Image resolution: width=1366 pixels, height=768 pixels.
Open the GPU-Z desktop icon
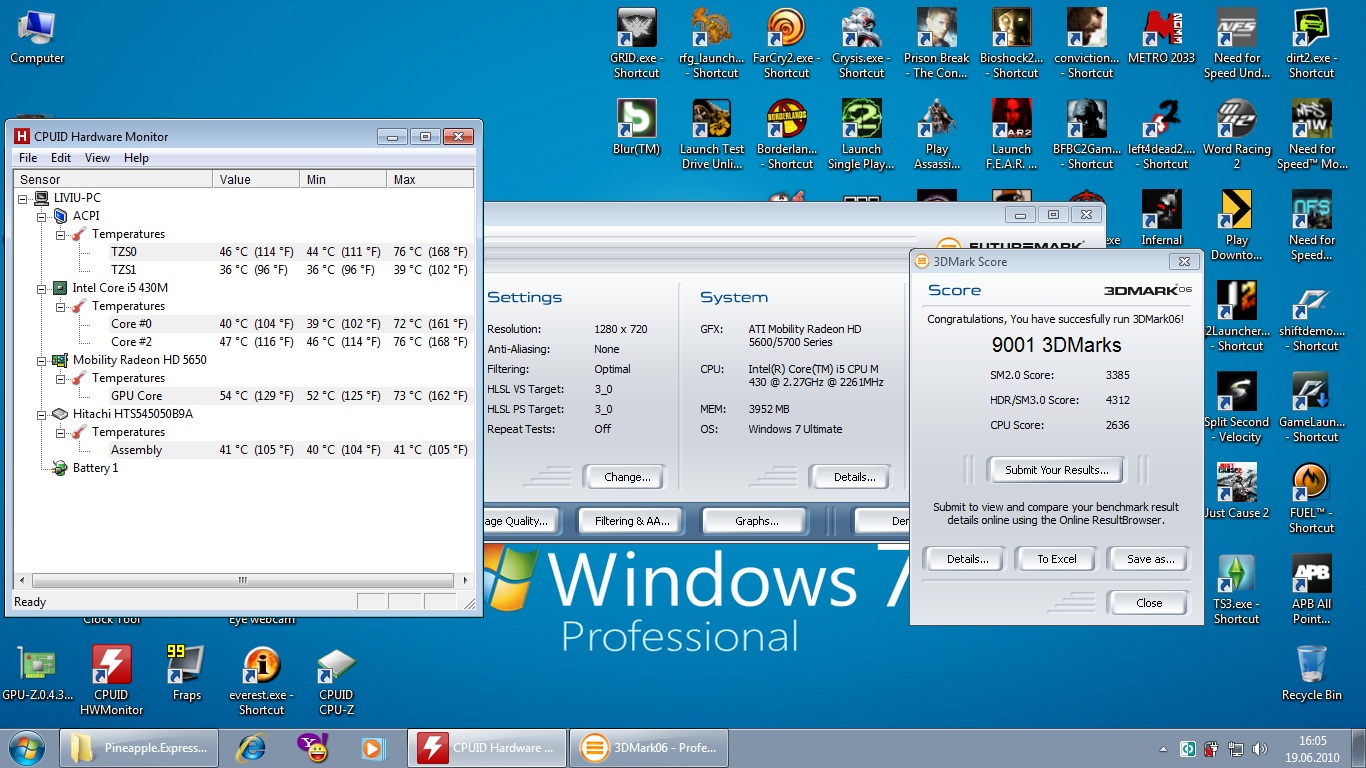tap(37, 673)
